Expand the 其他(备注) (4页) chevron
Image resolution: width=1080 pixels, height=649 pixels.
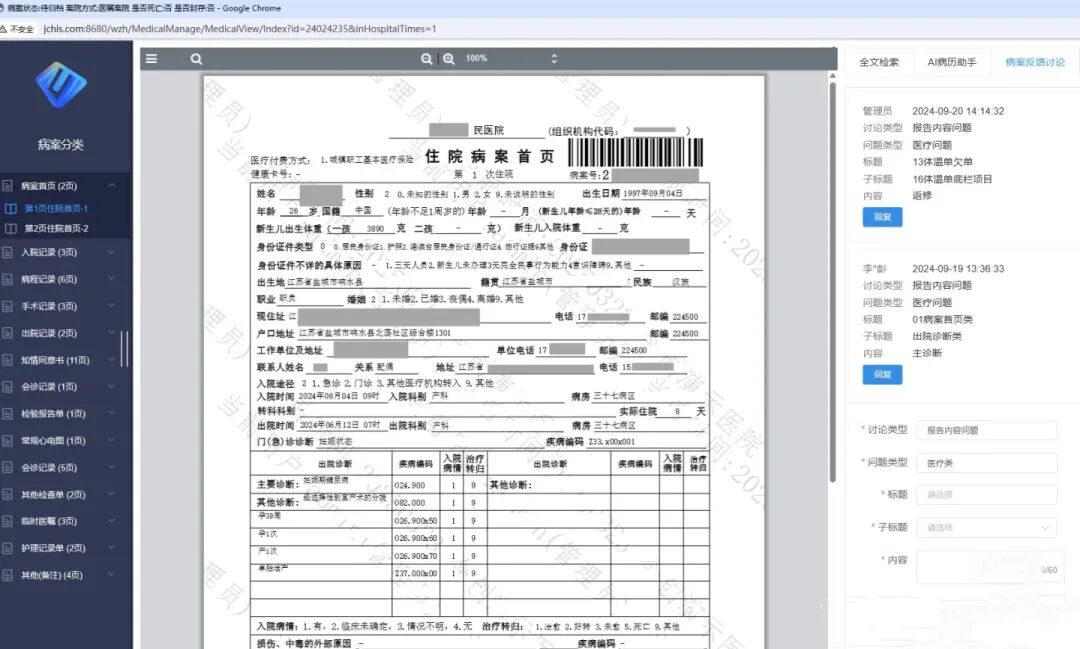[112, 575]
